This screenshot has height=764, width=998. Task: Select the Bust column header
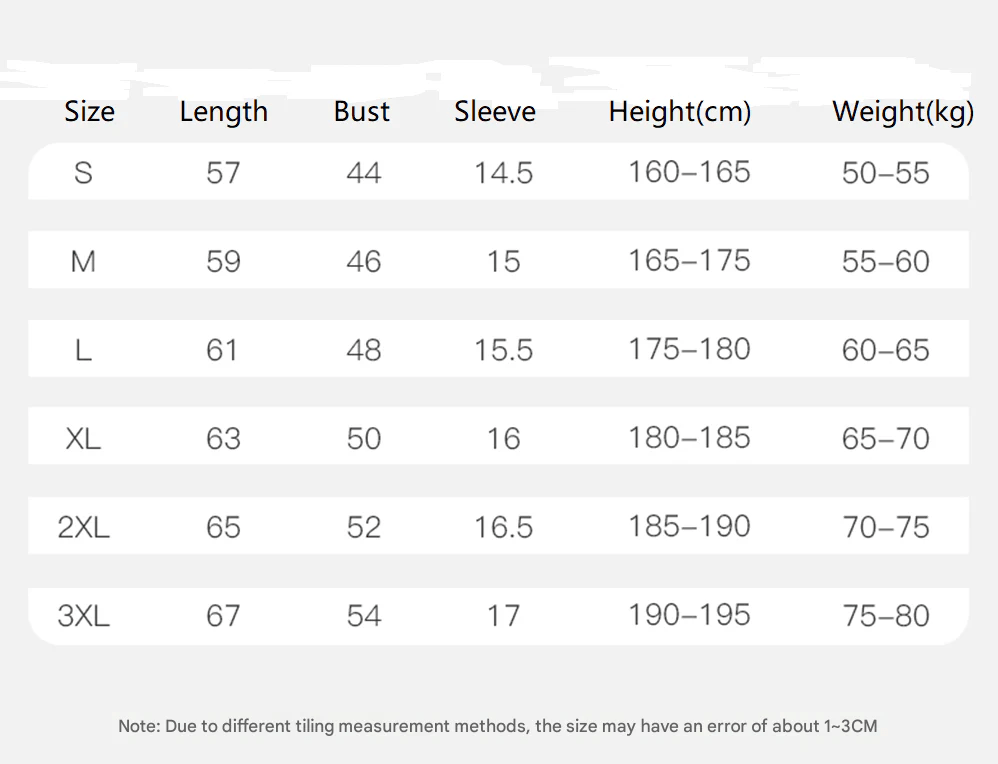point(362,111)
